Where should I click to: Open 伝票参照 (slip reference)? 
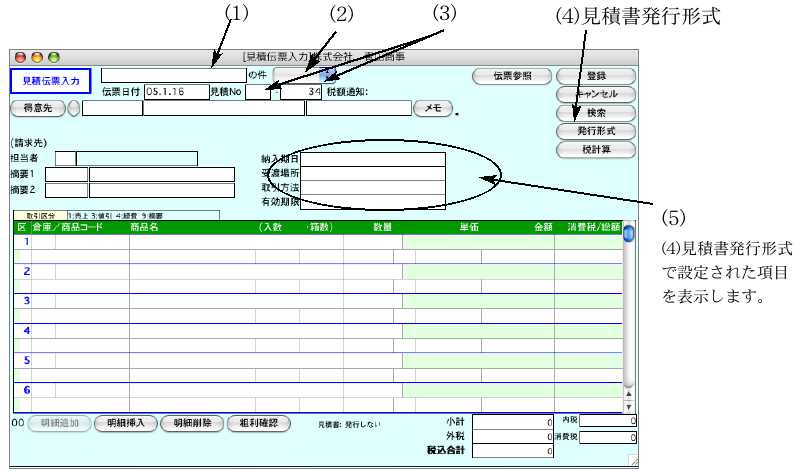(510, 75)
